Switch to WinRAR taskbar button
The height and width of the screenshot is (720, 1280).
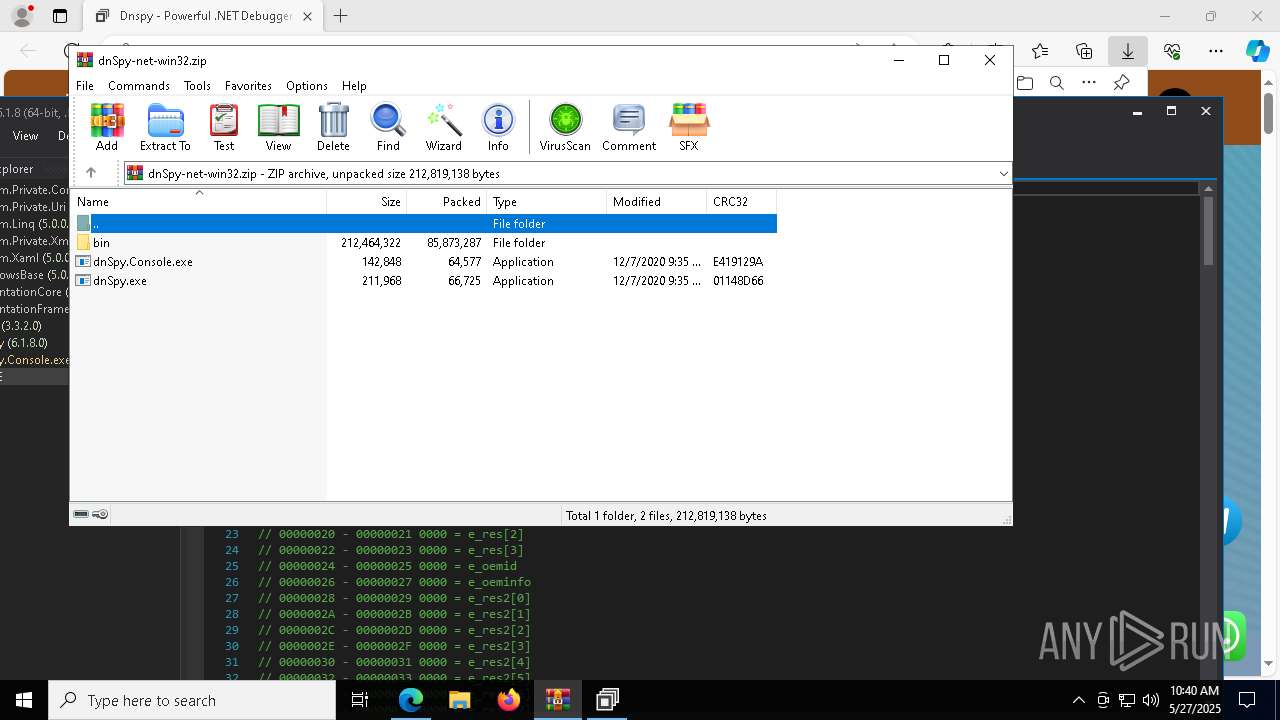(x=557, y=700)
